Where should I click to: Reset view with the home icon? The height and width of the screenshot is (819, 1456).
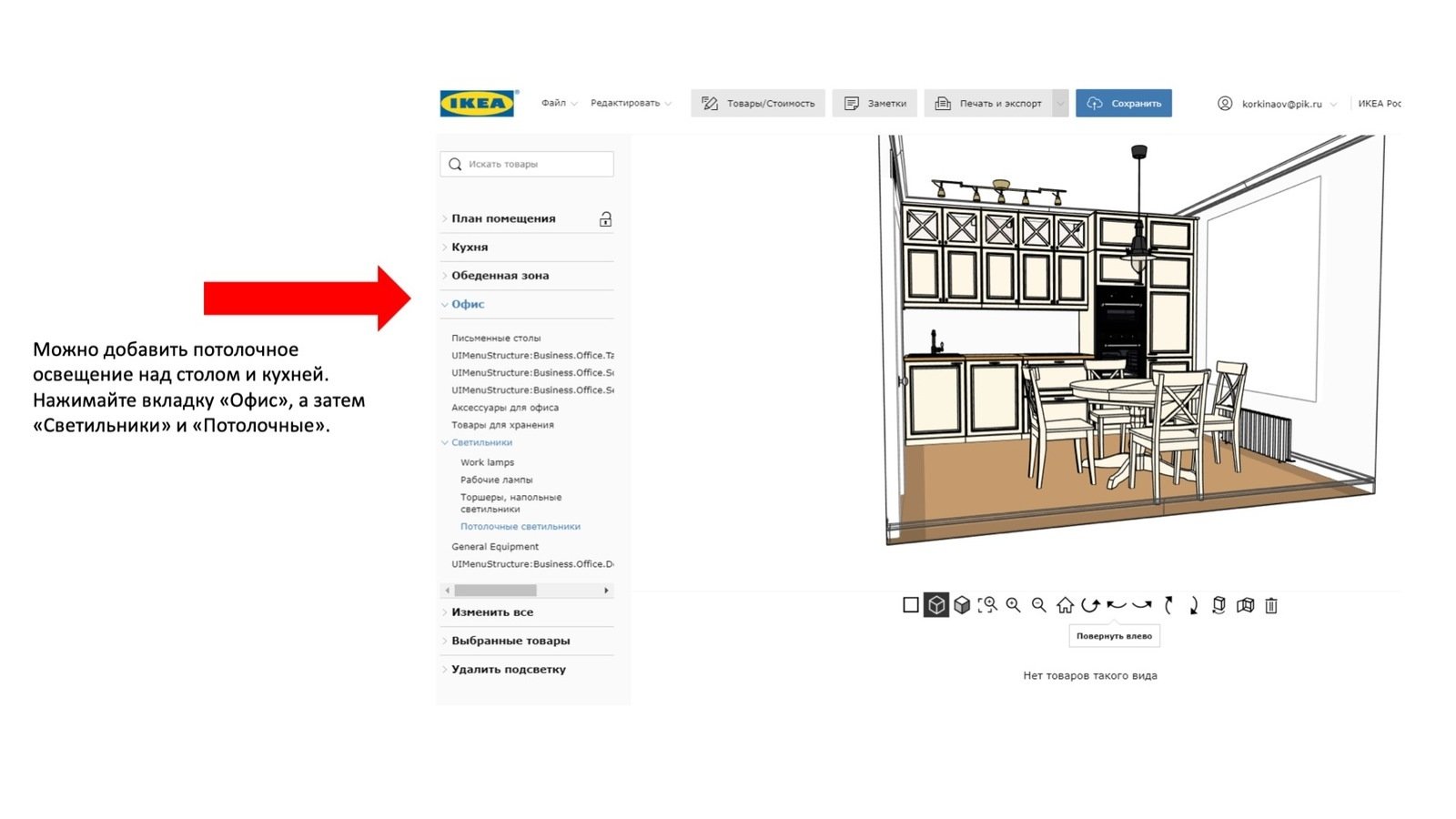tap(1065, 605)
